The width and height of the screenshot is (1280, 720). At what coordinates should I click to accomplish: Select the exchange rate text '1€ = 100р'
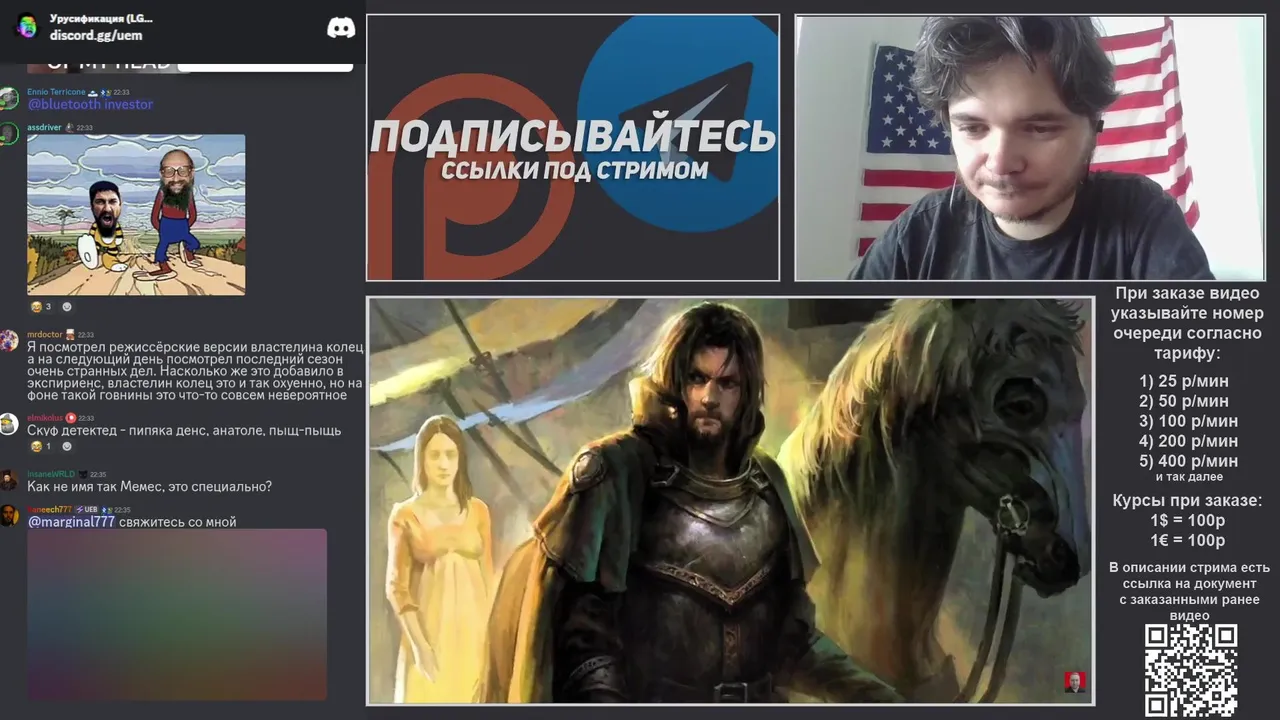(x=1188, y=541)
